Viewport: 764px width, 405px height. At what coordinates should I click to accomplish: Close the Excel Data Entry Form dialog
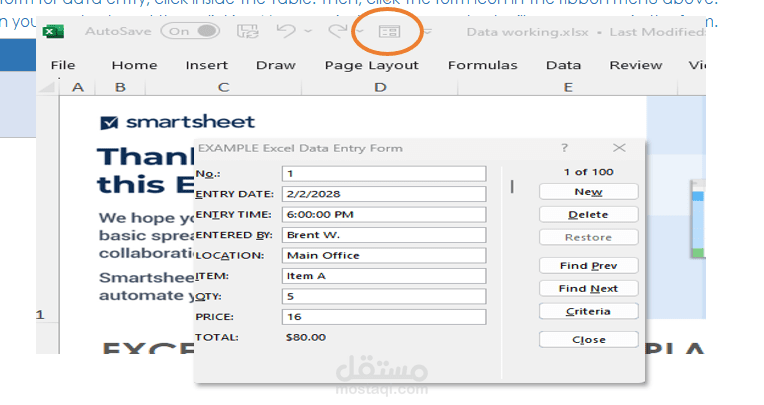619,148
